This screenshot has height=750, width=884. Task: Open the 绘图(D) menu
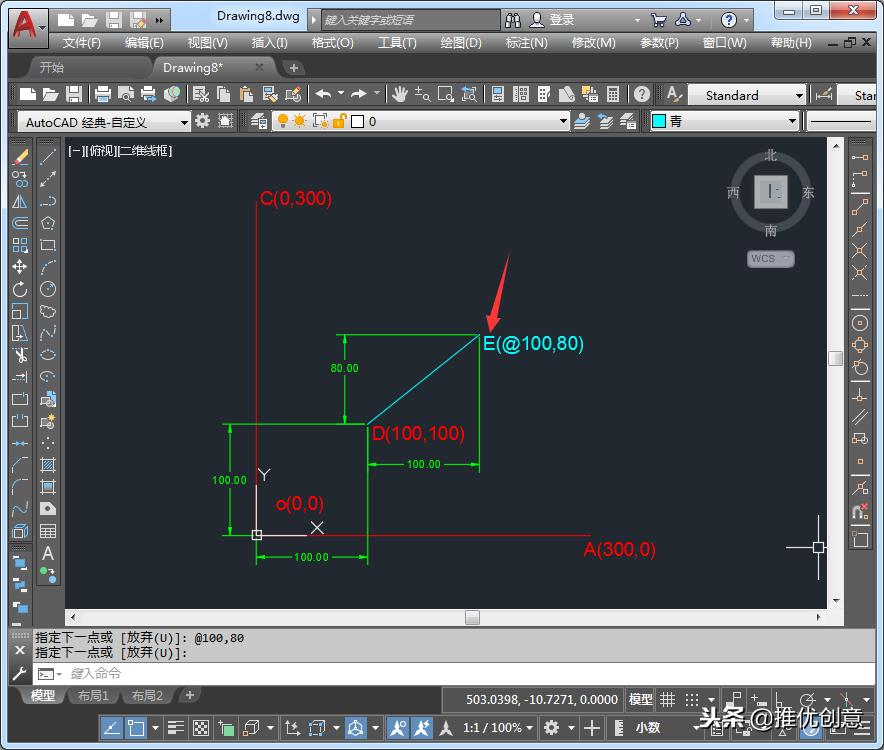tap(461, 43)
